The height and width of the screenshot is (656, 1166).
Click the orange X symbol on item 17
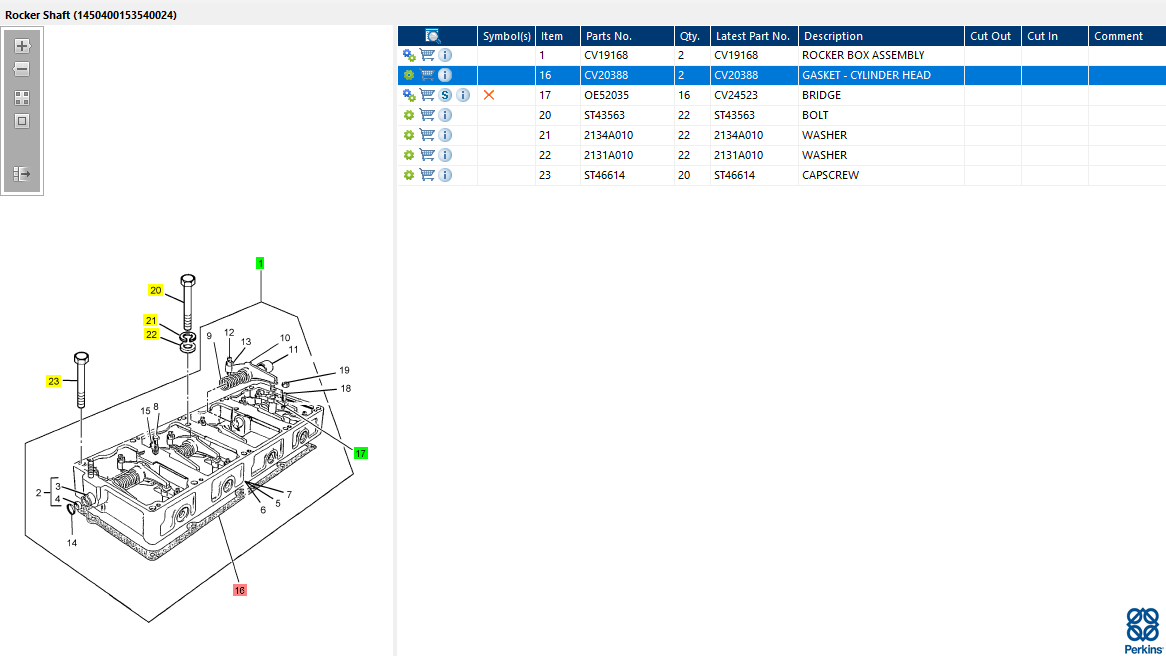[x=489, y=95]
